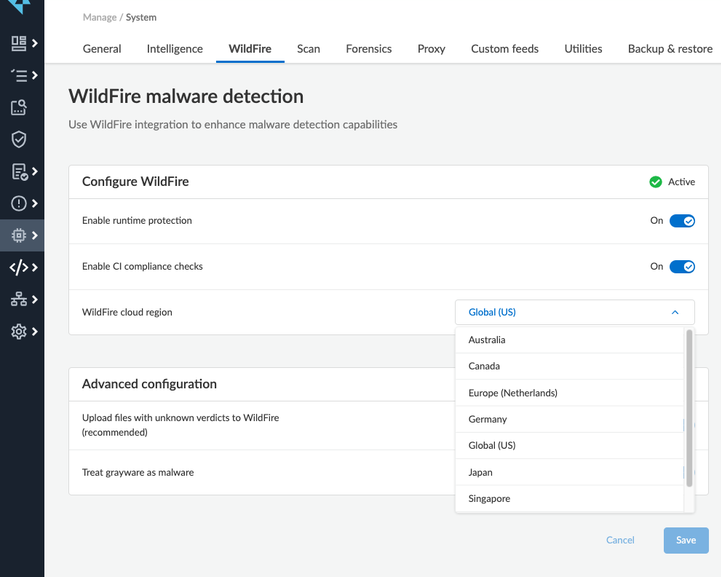Open the search/monitor sidebar icon
This screenshot has height=577, width=721.
pyautogui.click(x=19, y=108)
